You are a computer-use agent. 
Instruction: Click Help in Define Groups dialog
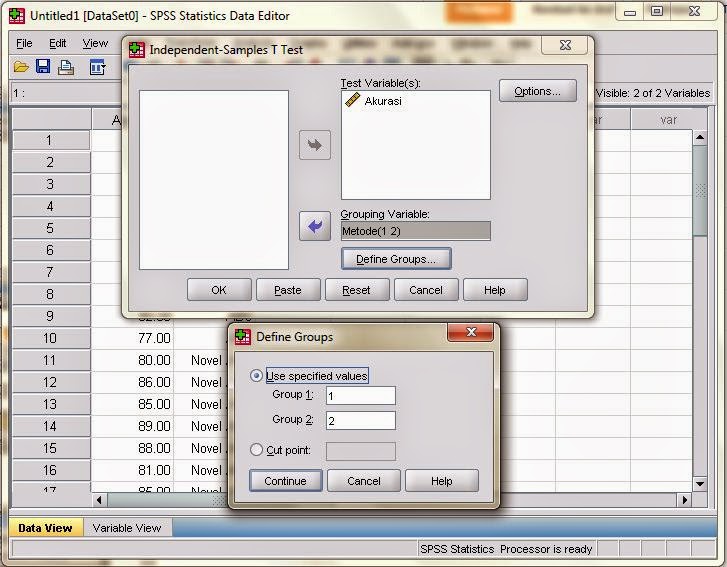442,481
